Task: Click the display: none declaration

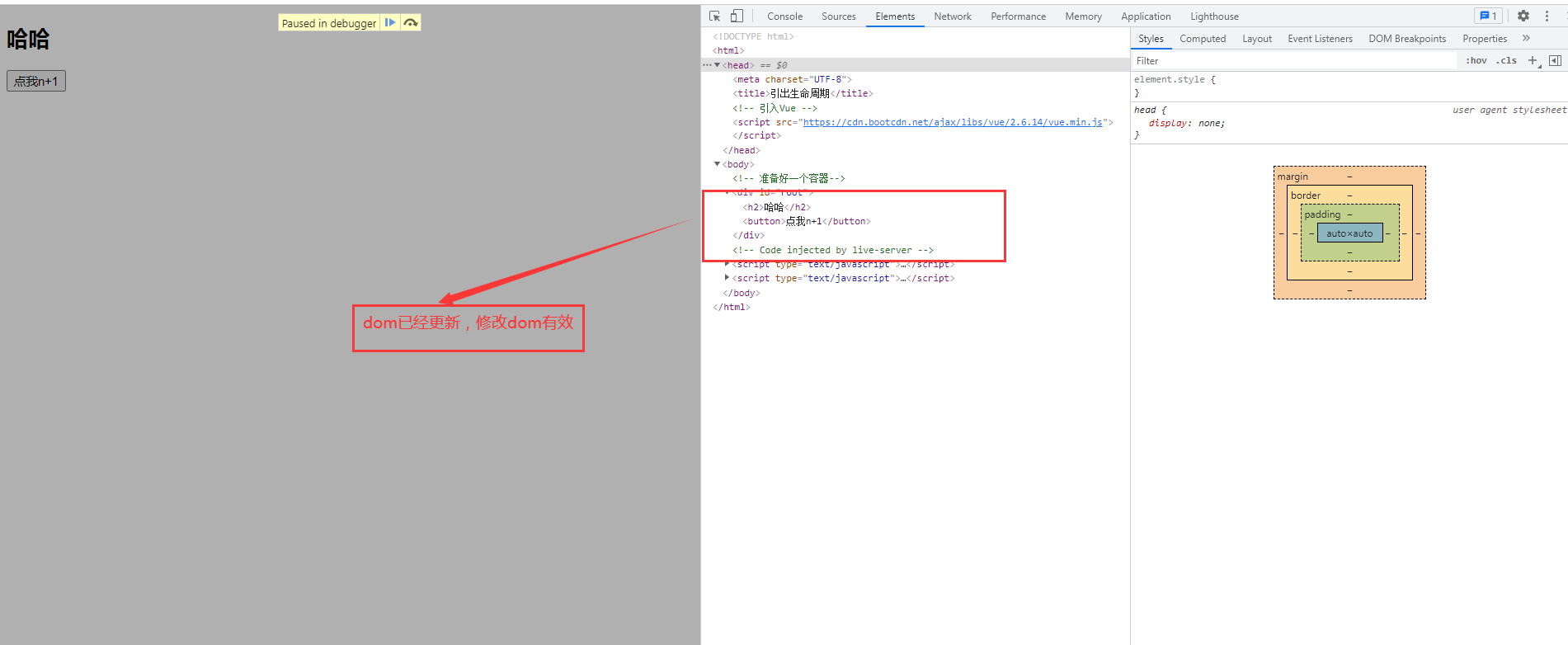Action: [x=1186, y=123]
